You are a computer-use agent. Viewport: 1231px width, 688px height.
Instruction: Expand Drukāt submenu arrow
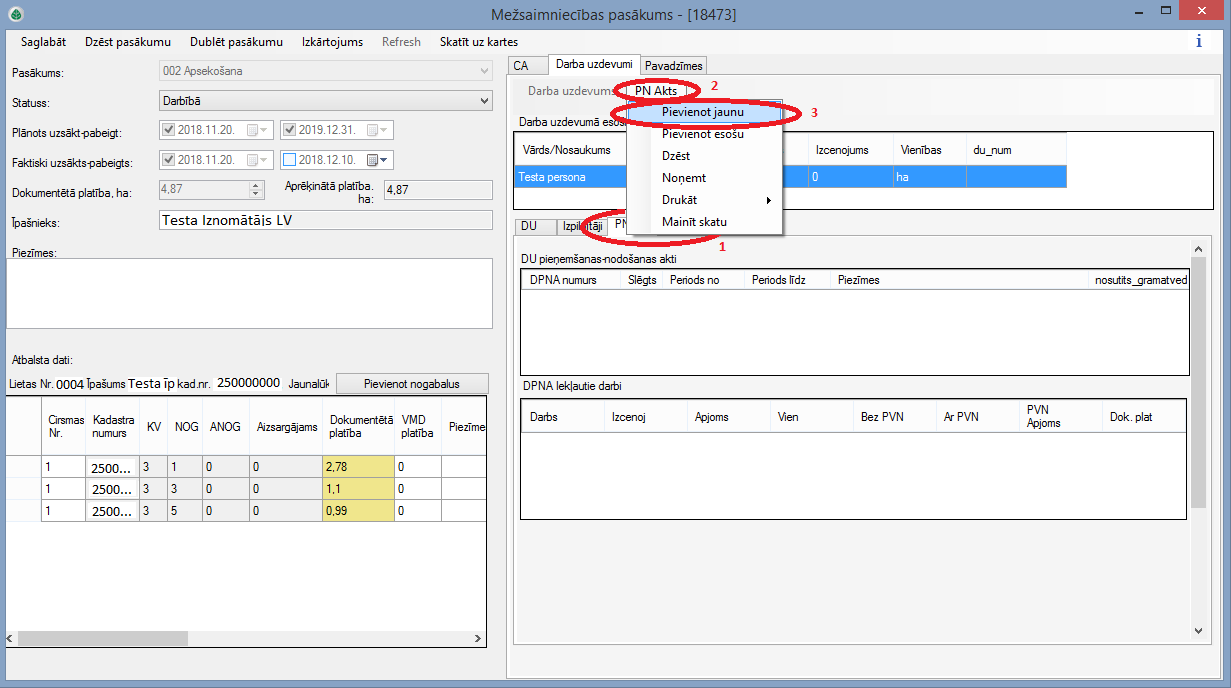point(768,200)
